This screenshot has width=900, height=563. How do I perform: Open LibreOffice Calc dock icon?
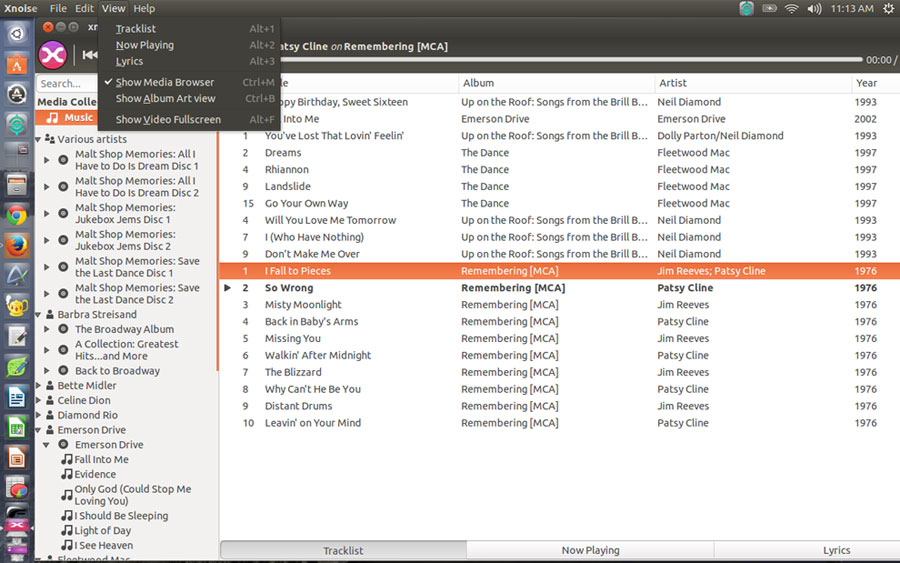tap(17, 428)
